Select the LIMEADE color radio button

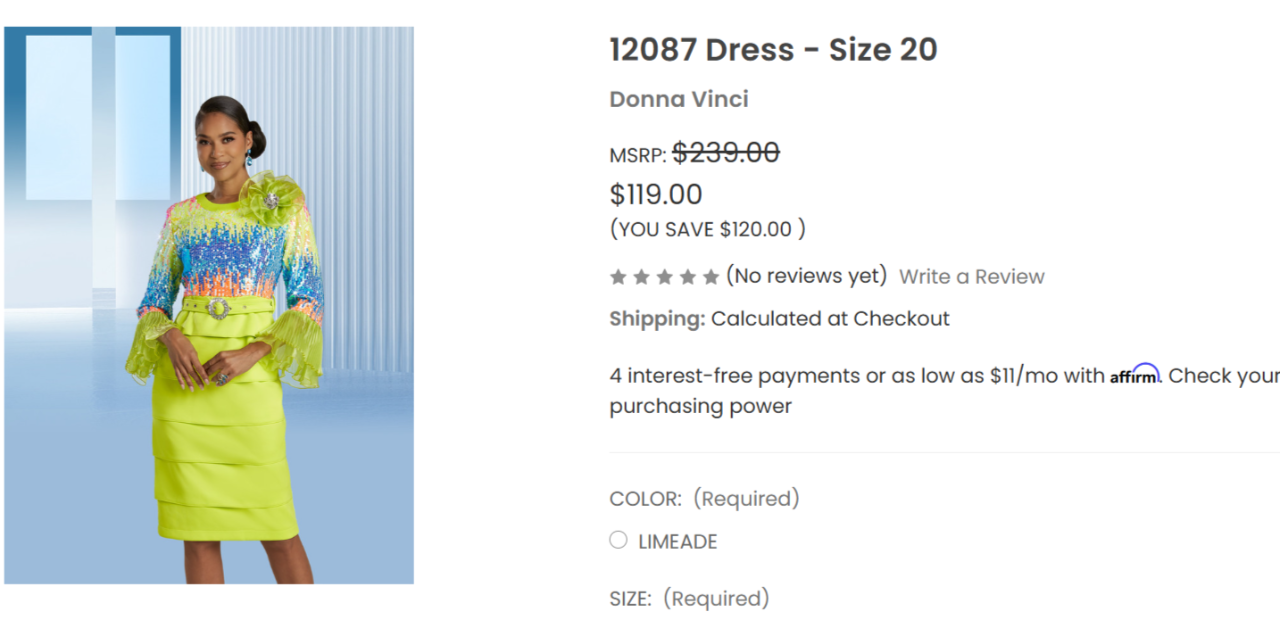pyautogui.click(x=618, y=540)
